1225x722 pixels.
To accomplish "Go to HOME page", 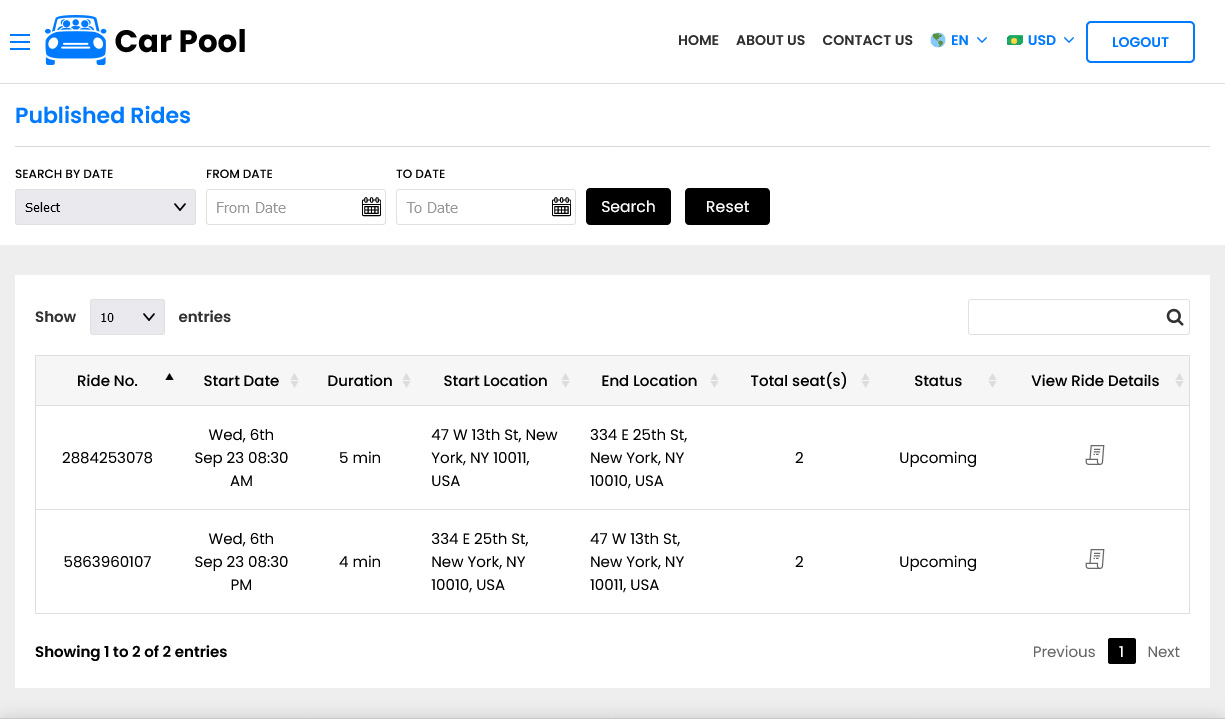I will [698, 41].
